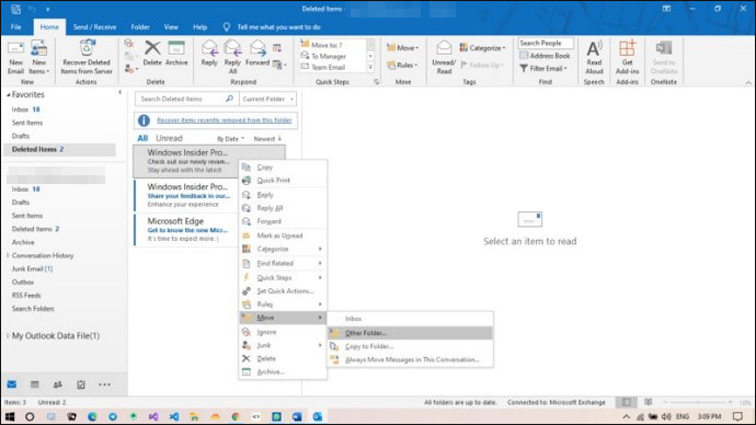
Task: Select Inbox in Move submenu
Action: [410, 319]
